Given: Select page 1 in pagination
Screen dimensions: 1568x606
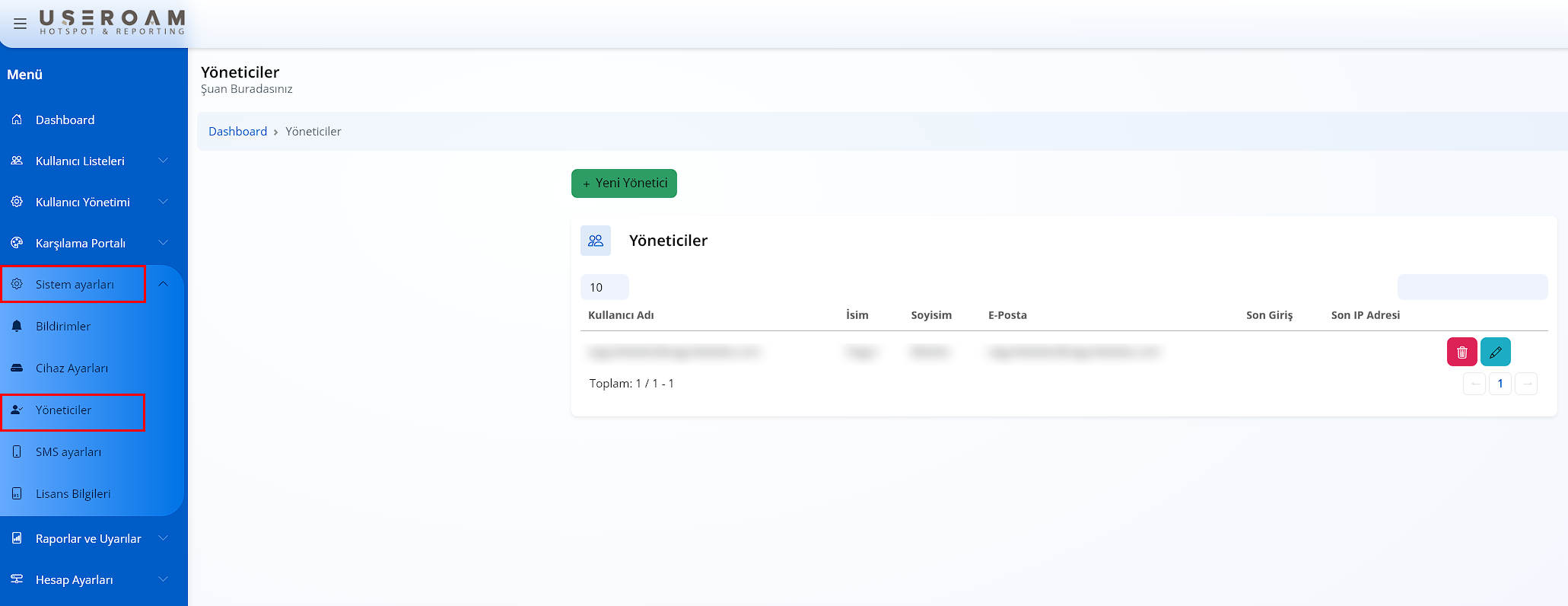Looking at the screenshot, I should point(1500,384).
